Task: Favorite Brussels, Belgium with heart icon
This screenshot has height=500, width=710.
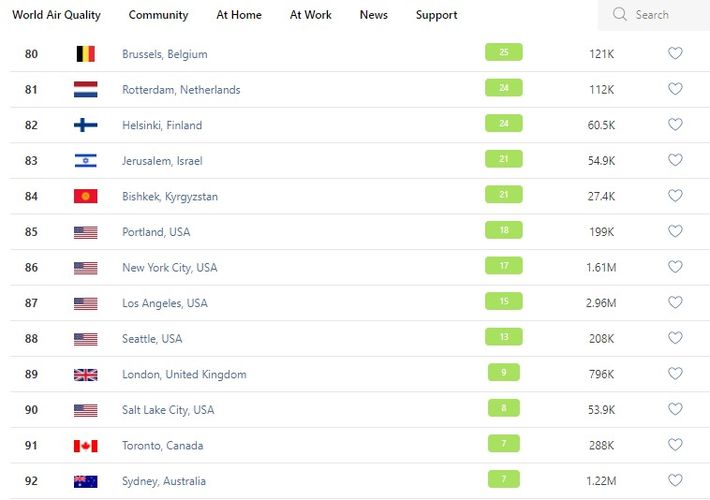Action: pyautogui.click(x=675, y=53)
